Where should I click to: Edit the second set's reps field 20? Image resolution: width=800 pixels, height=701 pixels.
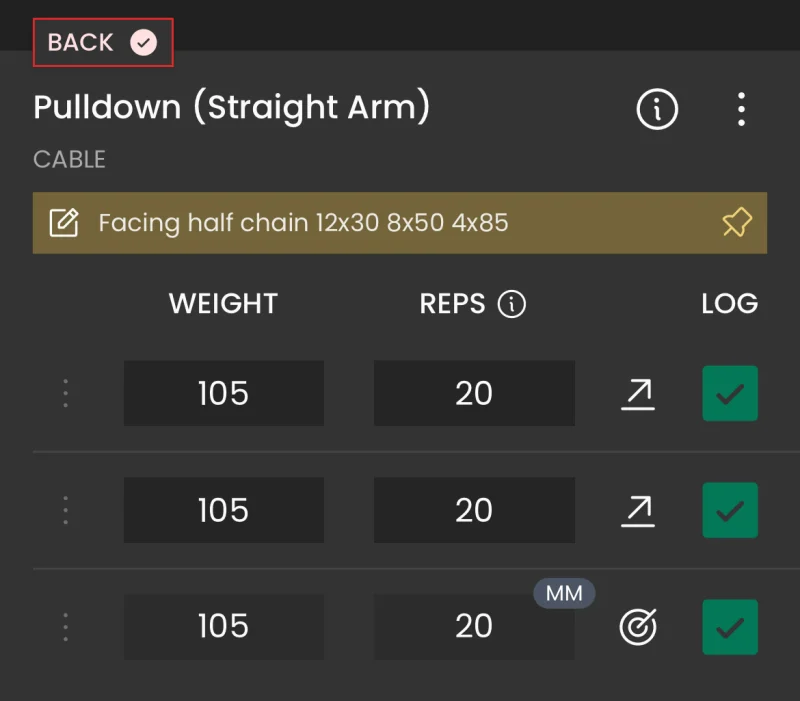tap(474, 510)
